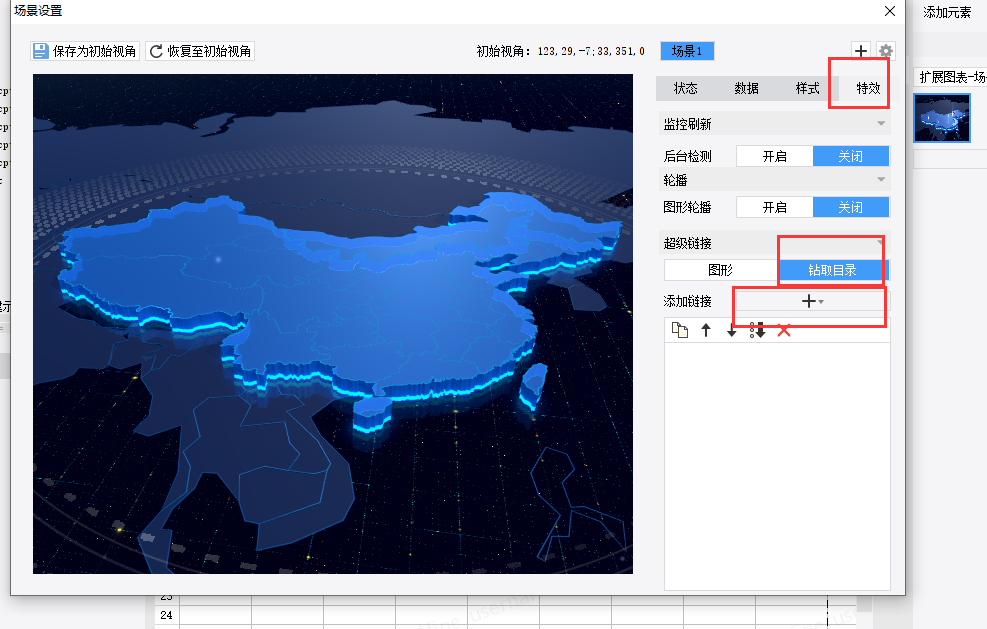
Task: Select row 24 header in spreadsheet
Action: tap(166, 615)
